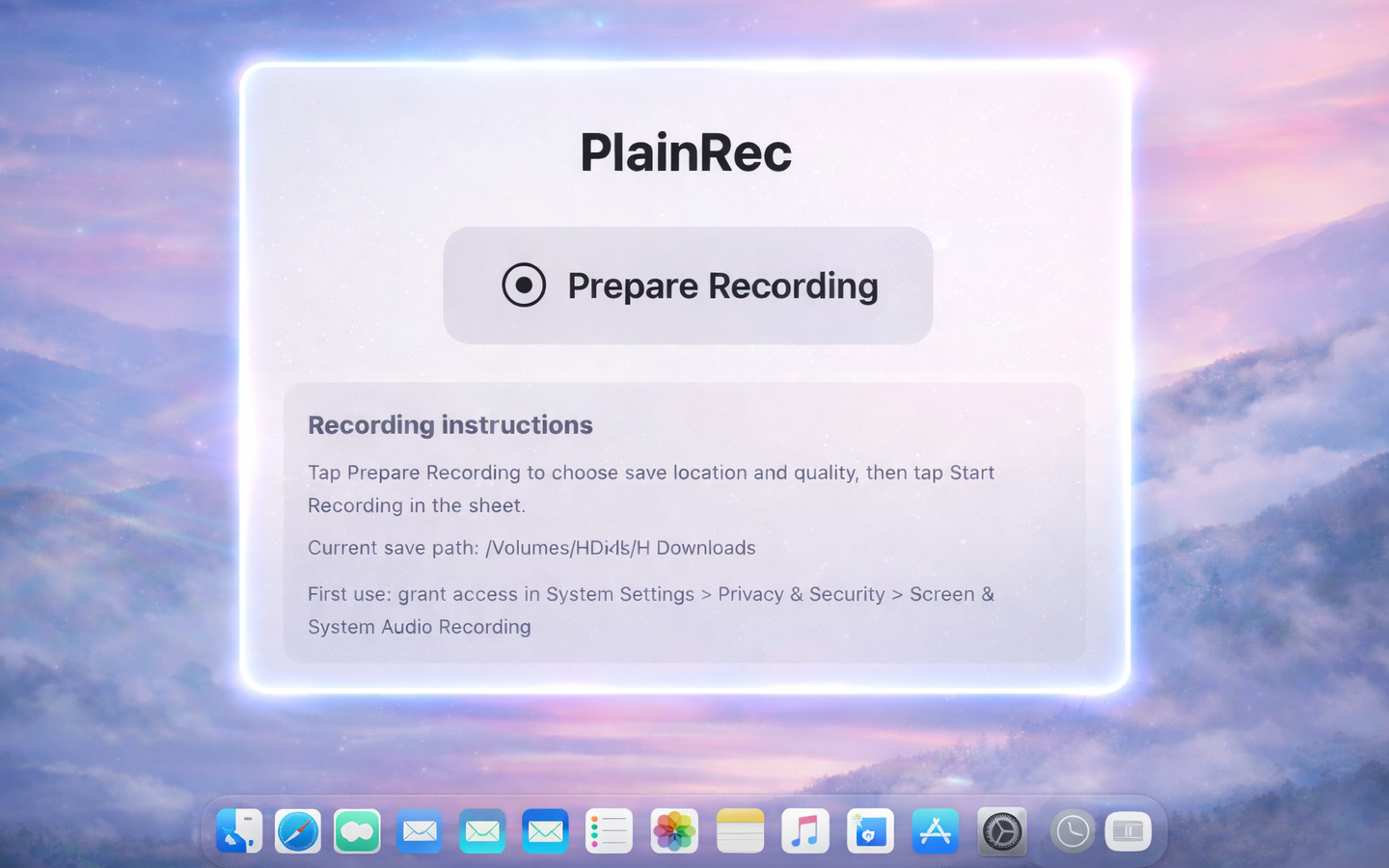Launch the Music app
The width and height of the screenshot is (1389, 868).
805,830
